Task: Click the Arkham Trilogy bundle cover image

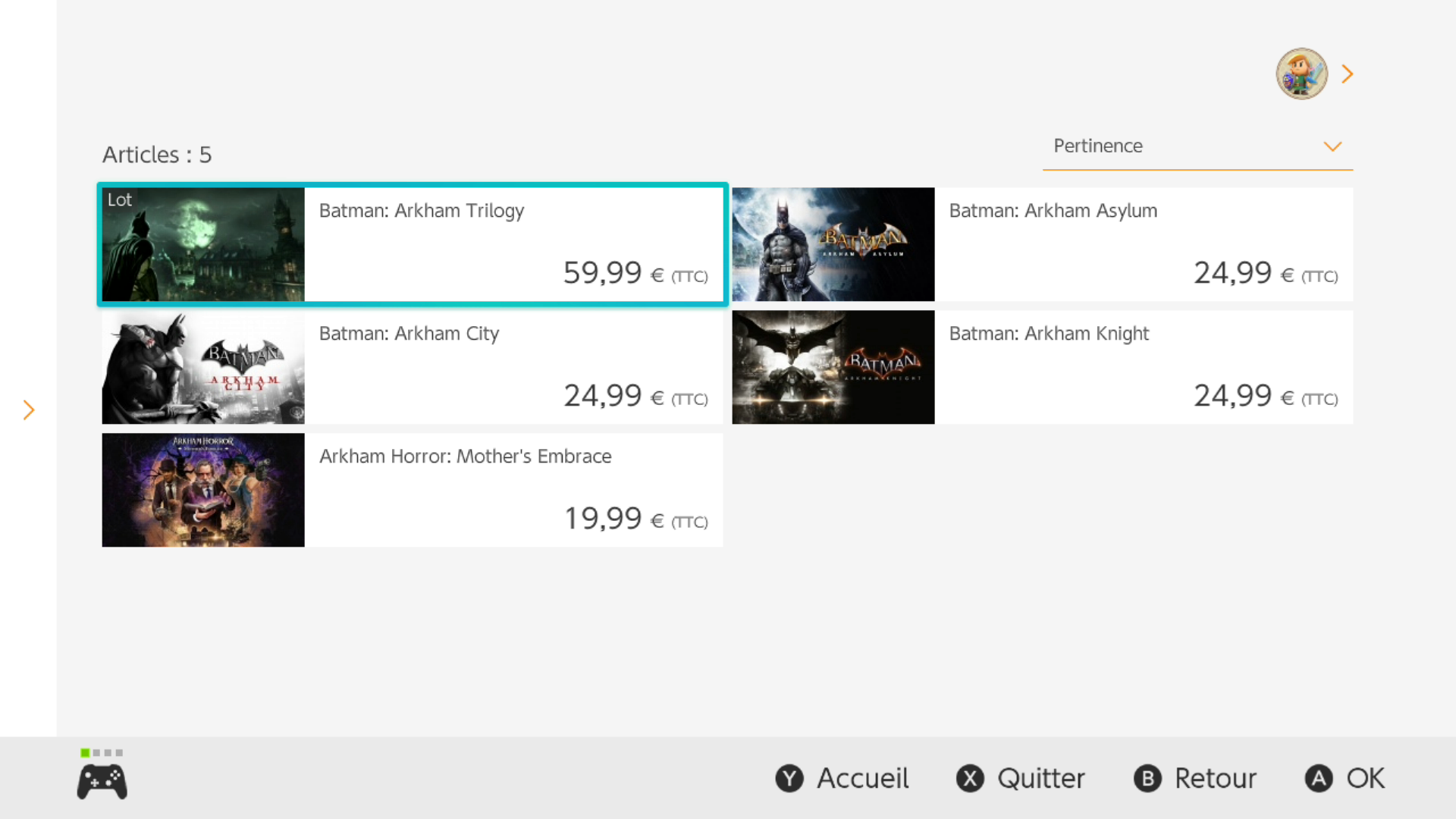Action: click(x=203, y=244)
